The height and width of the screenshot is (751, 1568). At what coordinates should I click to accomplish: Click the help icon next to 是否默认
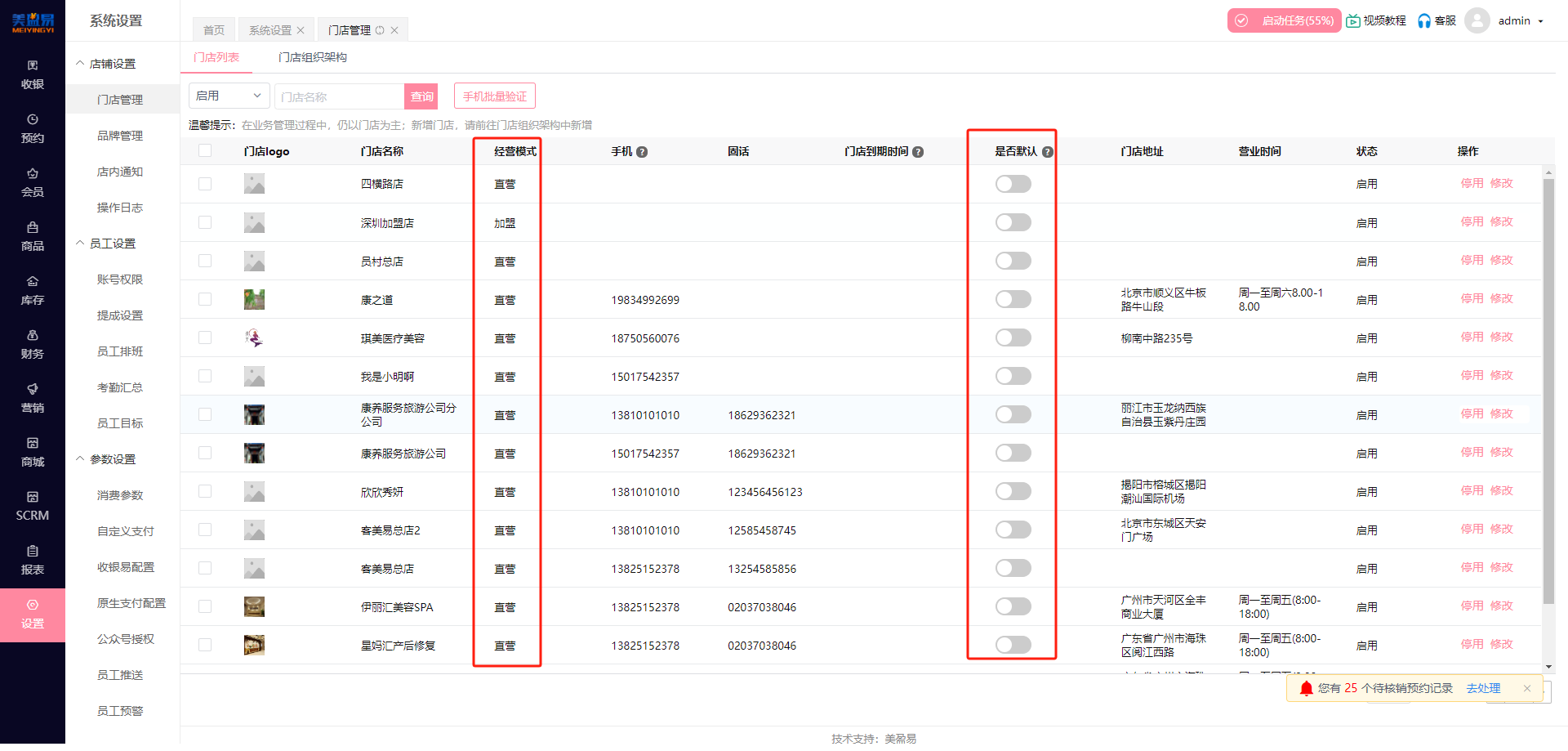[x=1047, y=152]
